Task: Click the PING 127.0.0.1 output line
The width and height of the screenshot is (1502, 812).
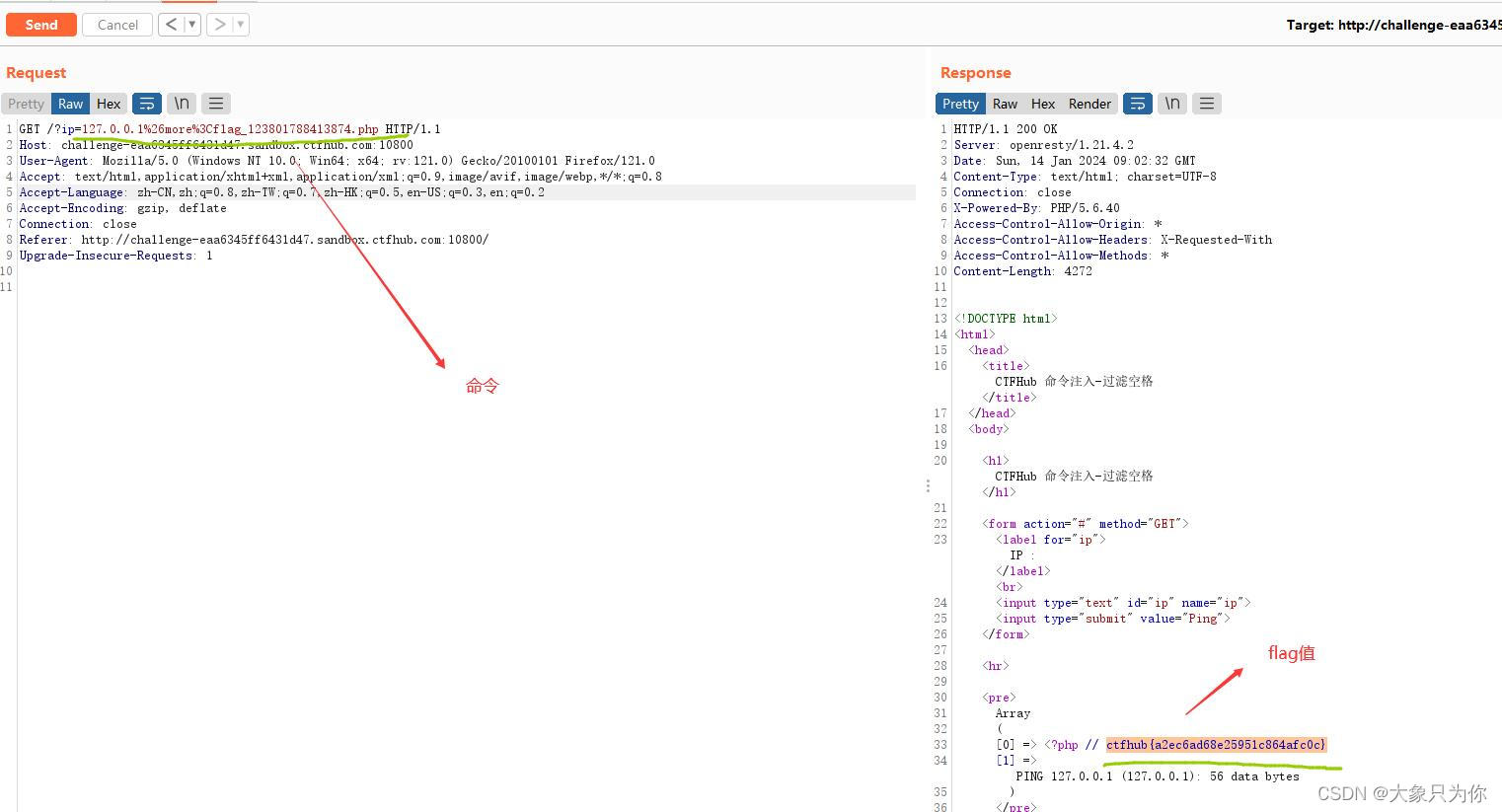Action: click(x=1158, y=776)
